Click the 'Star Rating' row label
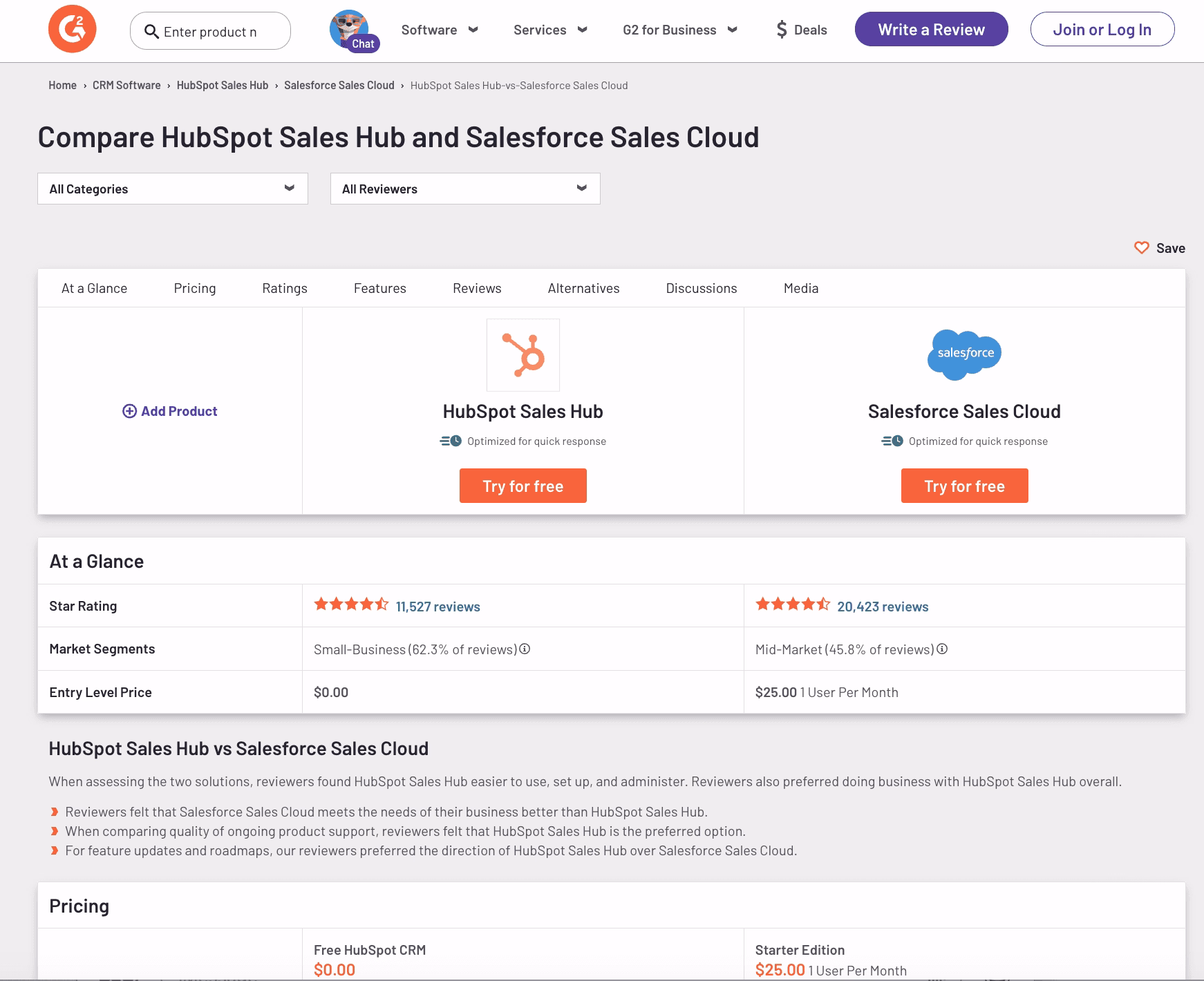The height and width of the screenshot is (981, 1204). [x=83, y=606]
